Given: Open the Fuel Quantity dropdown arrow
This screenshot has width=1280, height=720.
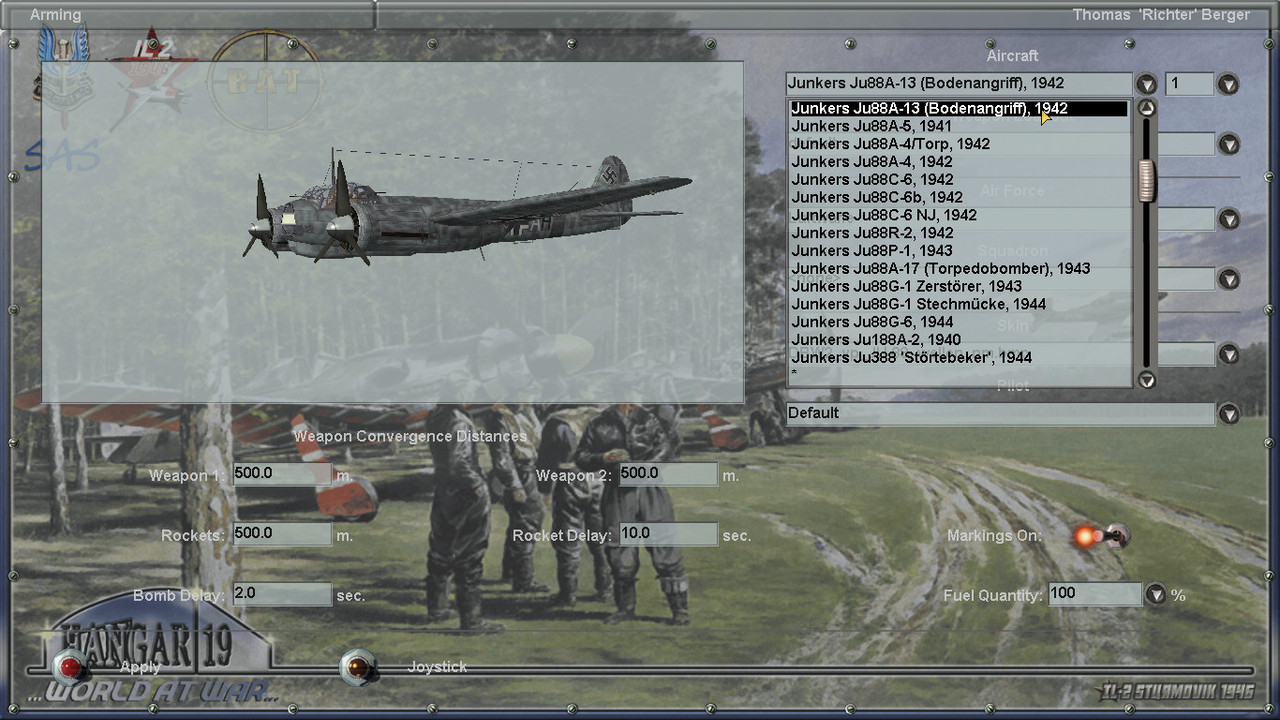Looking at the screenshot, I should click(x=1156, y=594).
